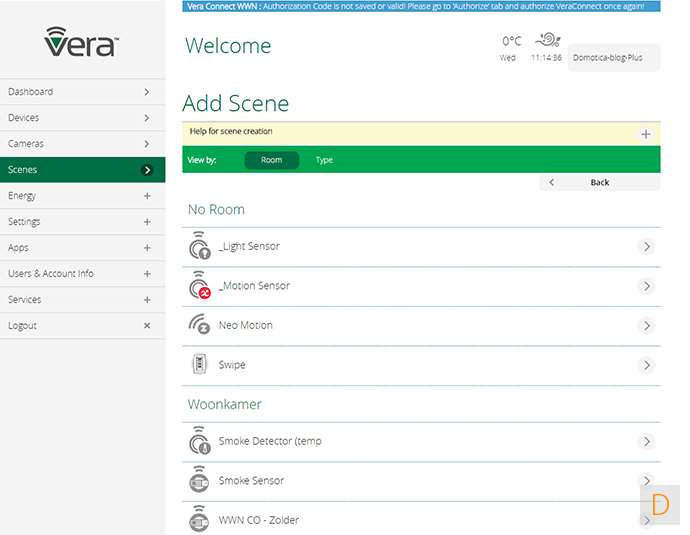
Task: Expand Users & Account Info section
Action: [x=147, y=274]
